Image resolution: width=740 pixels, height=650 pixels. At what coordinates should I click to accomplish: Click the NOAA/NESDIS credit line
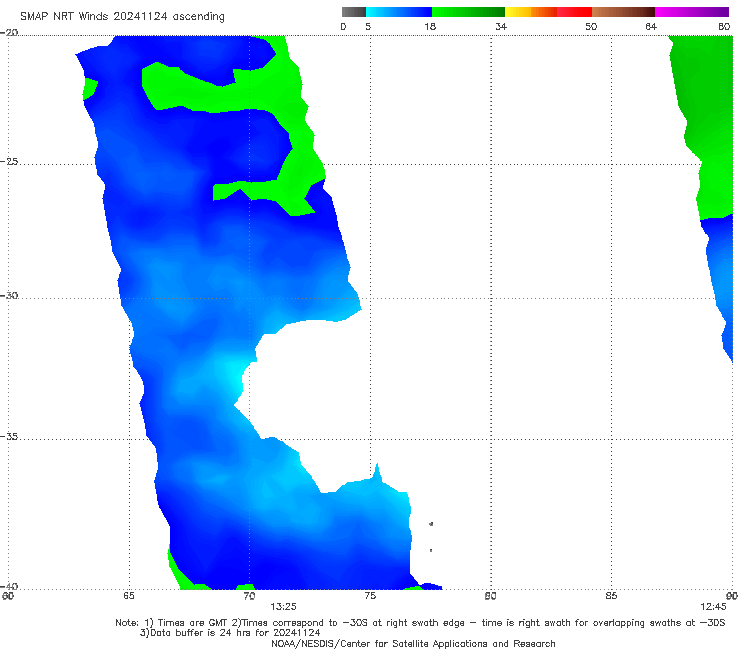tap(413, 643)
